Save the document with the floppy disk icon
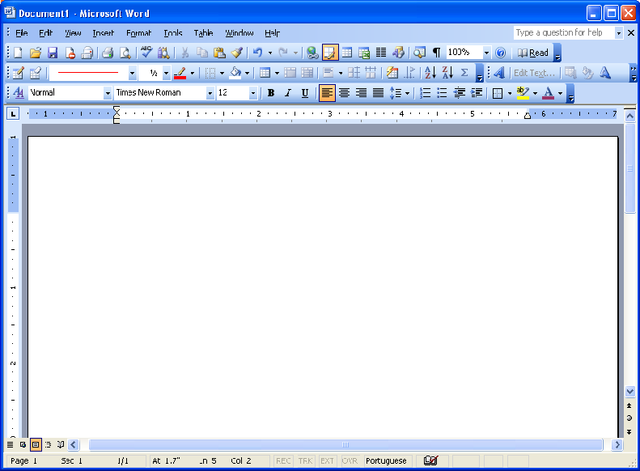Screen dimensions: 640x471 (53, 53)
